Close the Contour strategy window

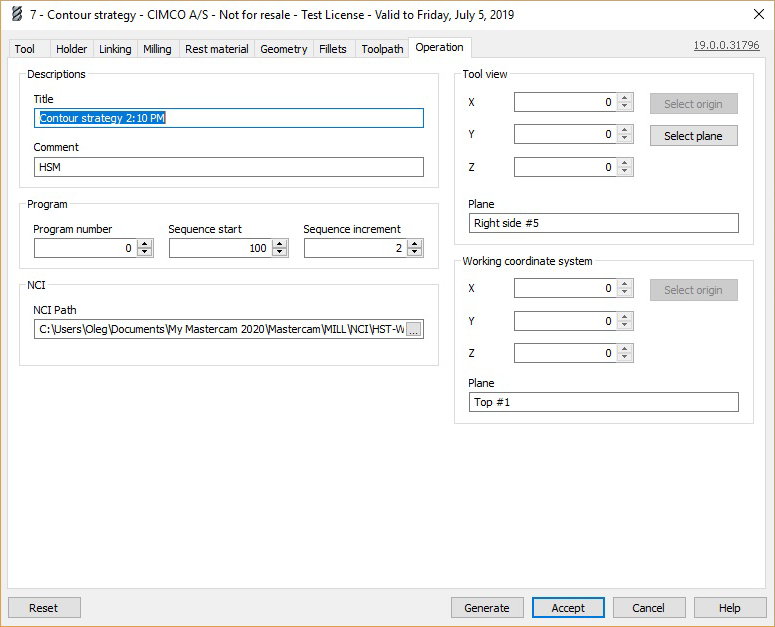point(759,14)
